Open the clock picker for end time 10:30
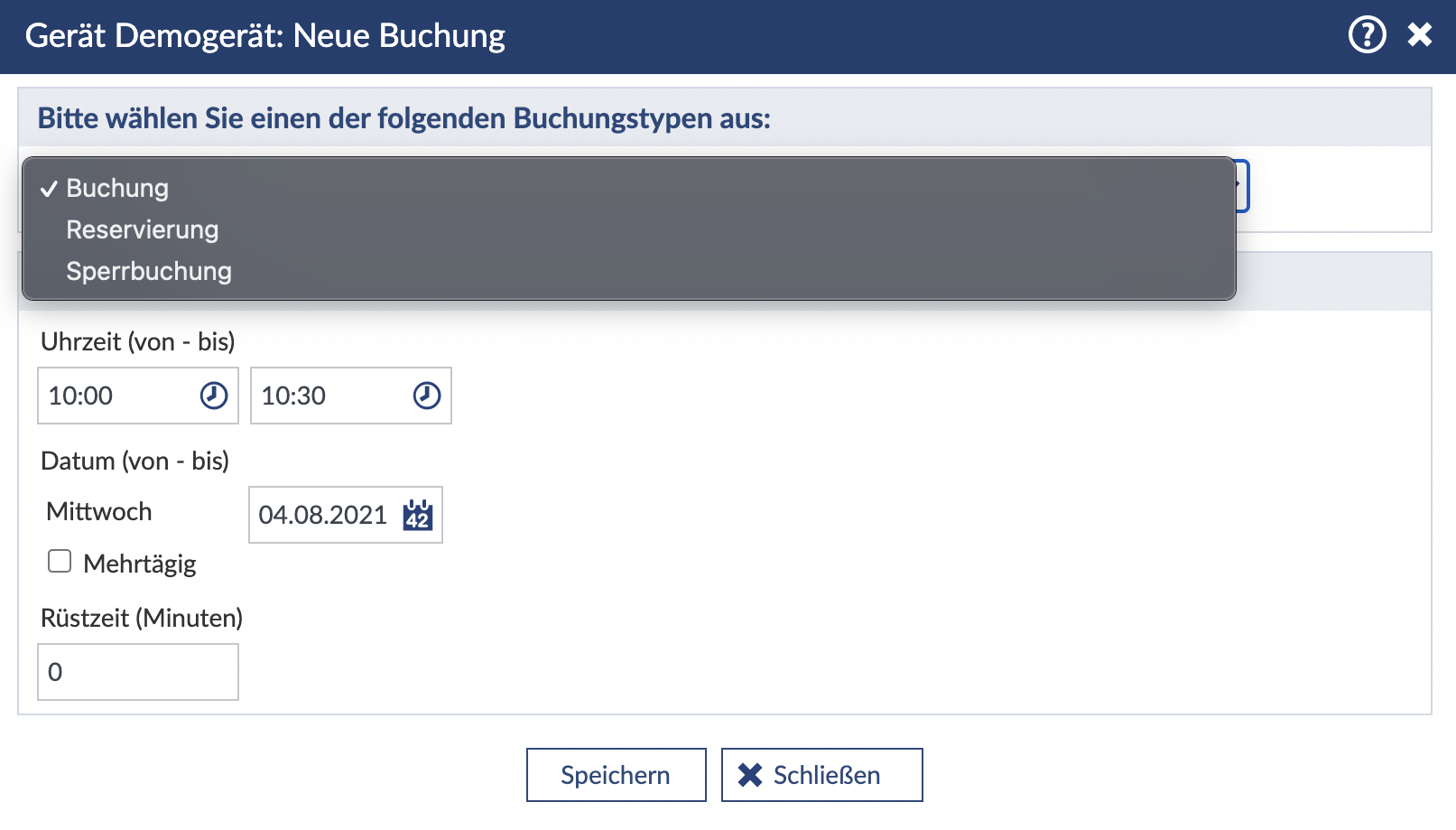This screenshot has height=830, width=1456. [427, 396]
